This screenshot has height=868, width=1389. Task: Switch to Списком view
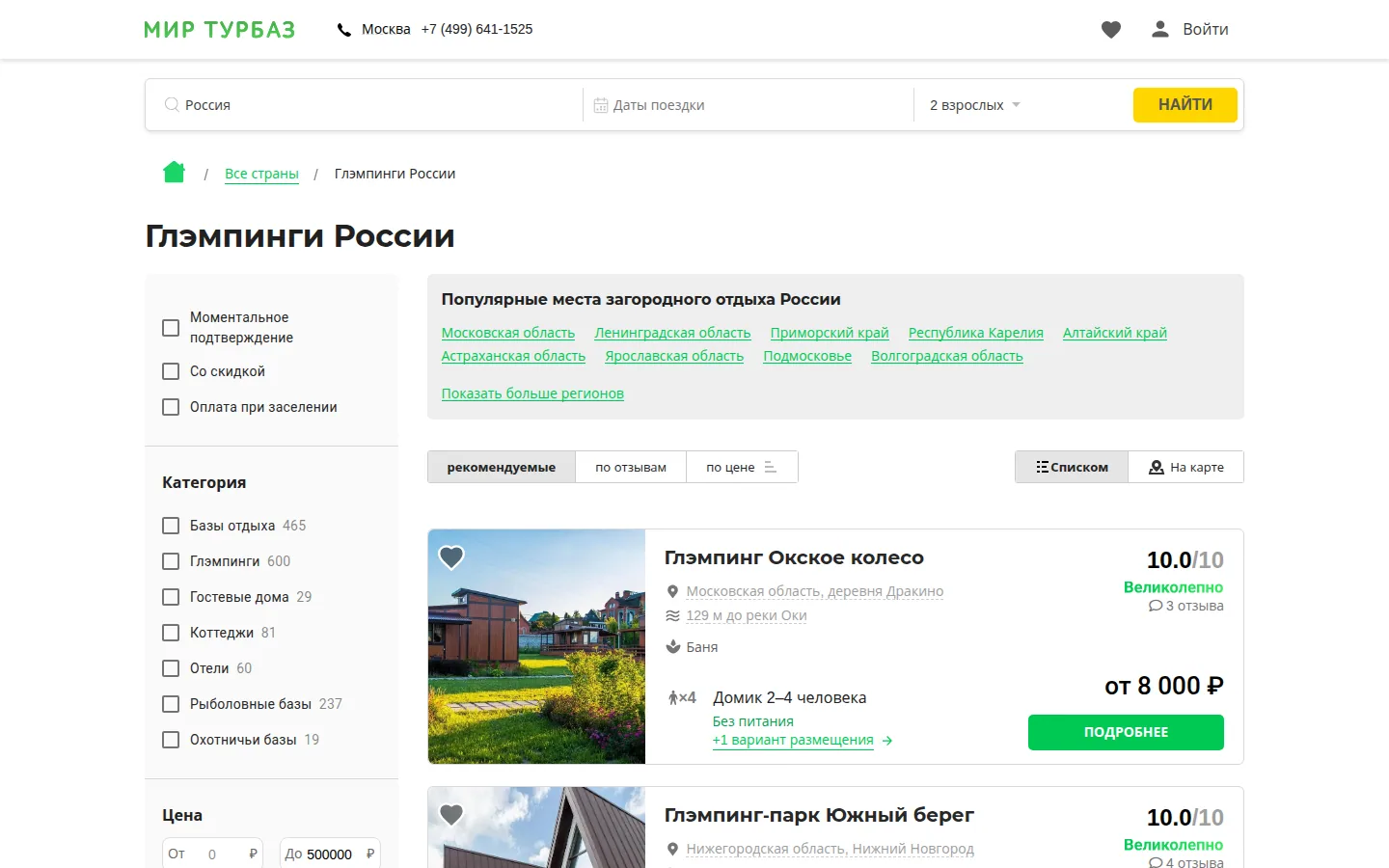(1072, 467)
